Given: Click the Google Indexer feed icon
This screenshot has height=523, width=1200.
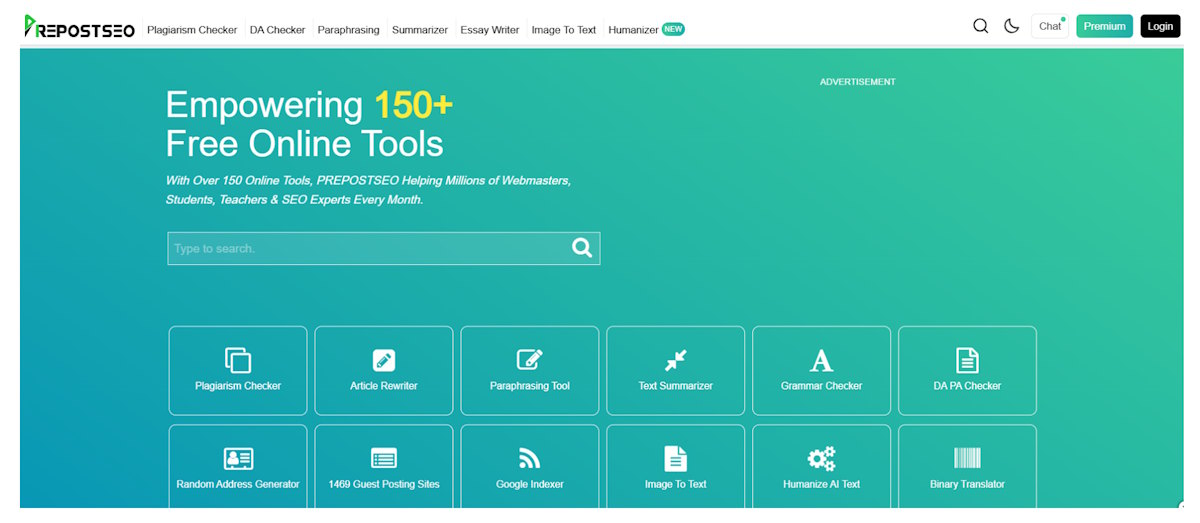Looking at the screenshot, I should tap(530, 458).
